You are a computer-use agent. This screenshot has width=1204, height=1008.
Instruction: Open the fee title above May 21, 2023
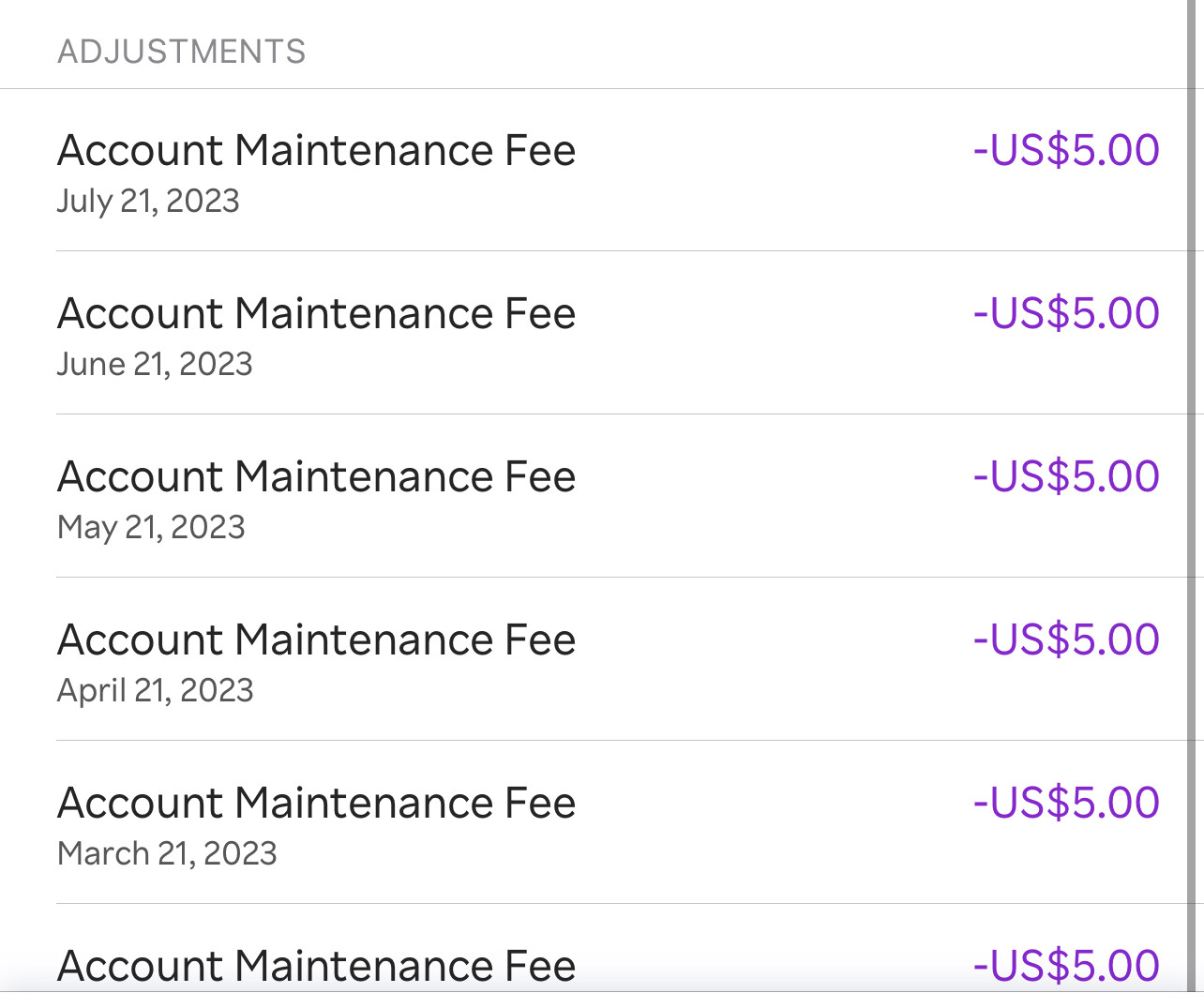(x=316, y=477)
